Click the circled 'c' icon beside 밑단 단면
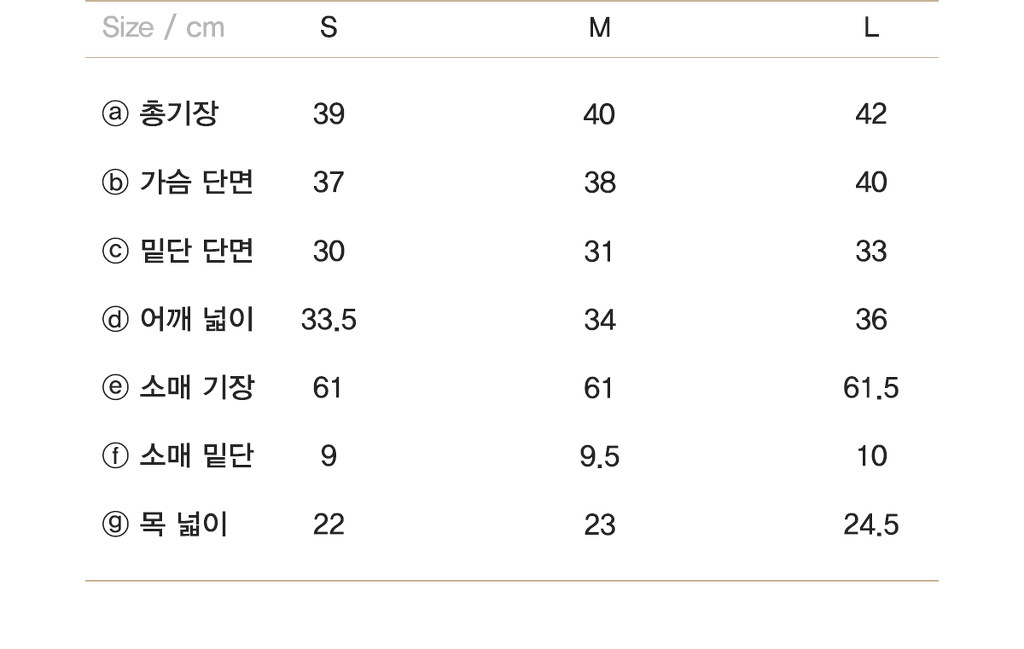Image resolution: width=1024 pixels, height=649 pixels. point(115,251)
